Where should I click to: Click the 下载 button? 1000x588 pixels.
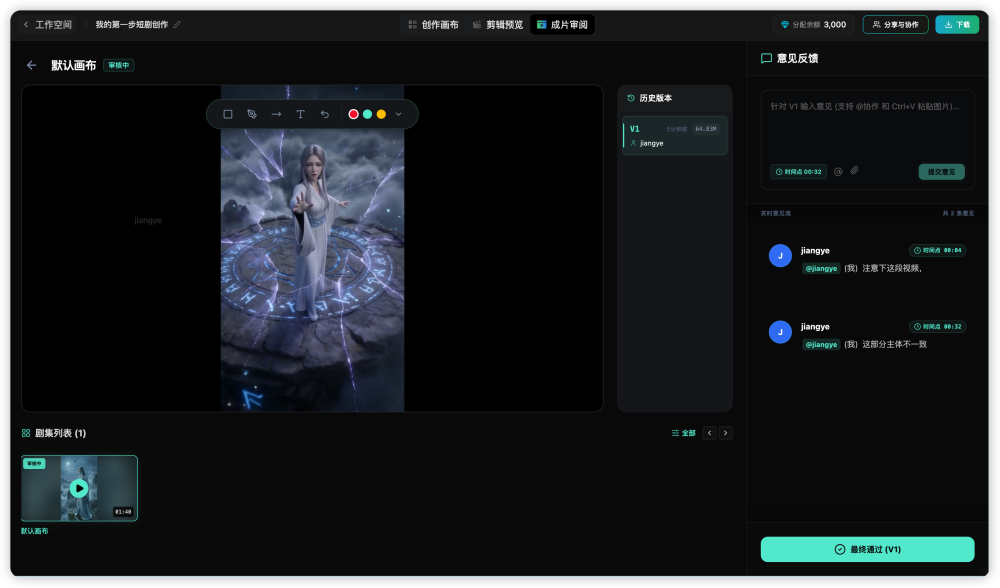click(x=957, y=24)
